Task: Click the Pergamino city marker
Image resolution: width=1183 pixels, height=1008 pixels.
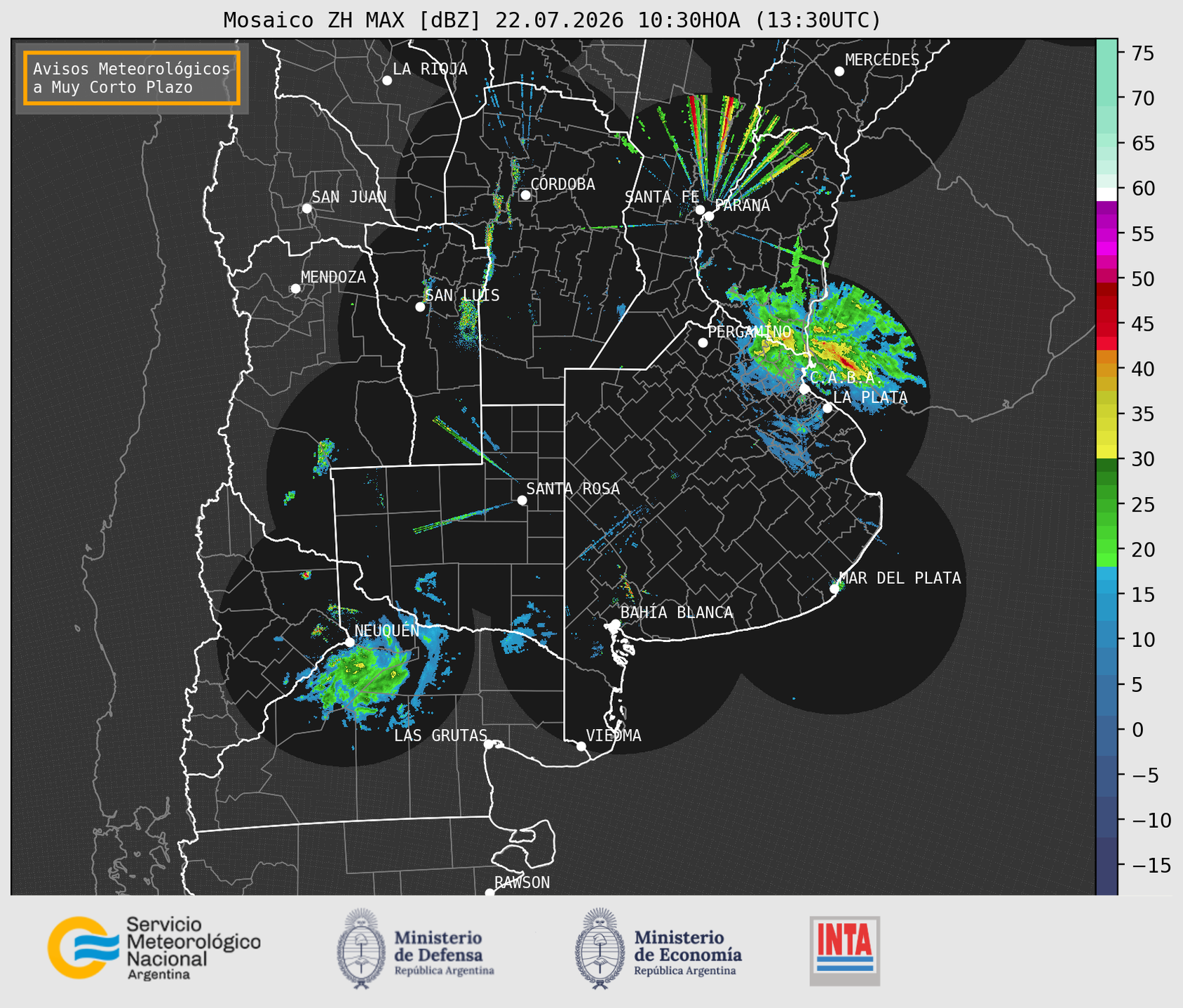Action: [x=703, y=343]
